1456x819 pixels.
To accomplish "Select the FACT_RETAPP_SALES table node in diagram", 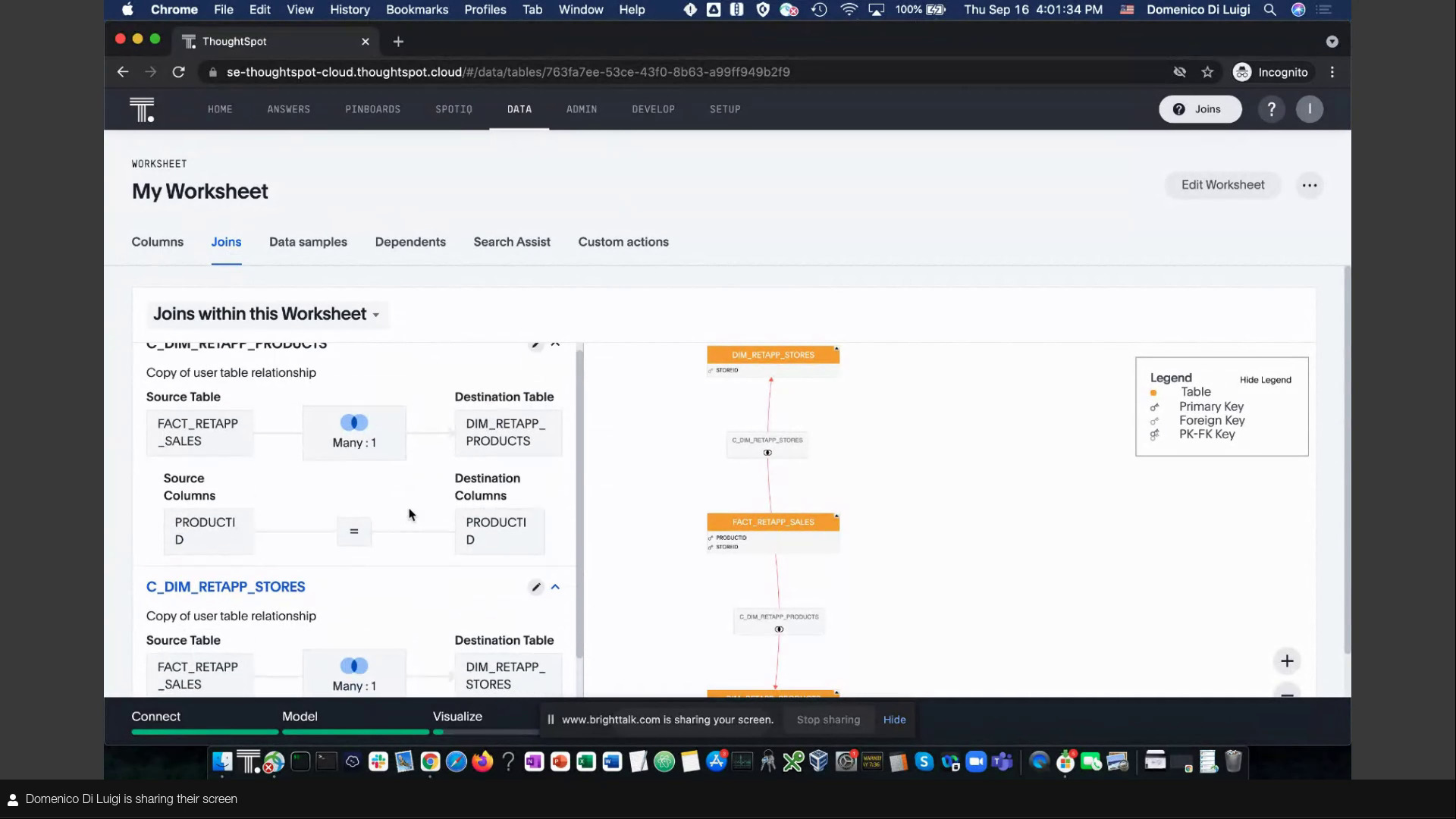I will (x=773, y=522).
